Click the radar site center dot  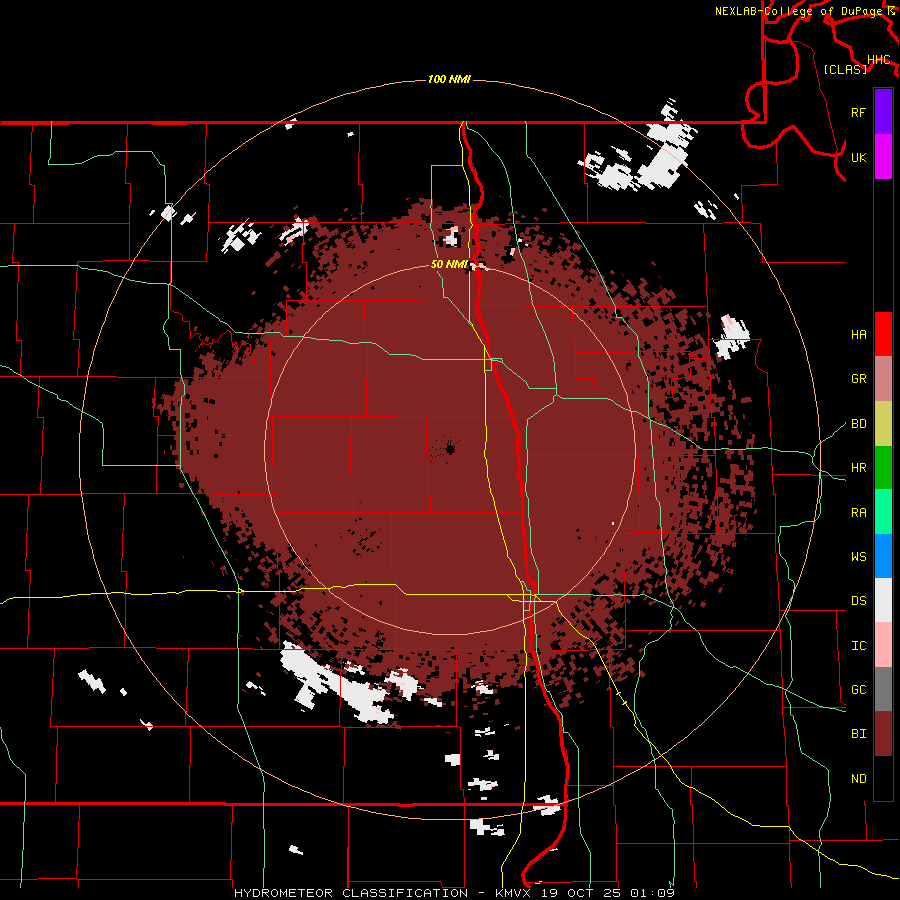(451, 448)
